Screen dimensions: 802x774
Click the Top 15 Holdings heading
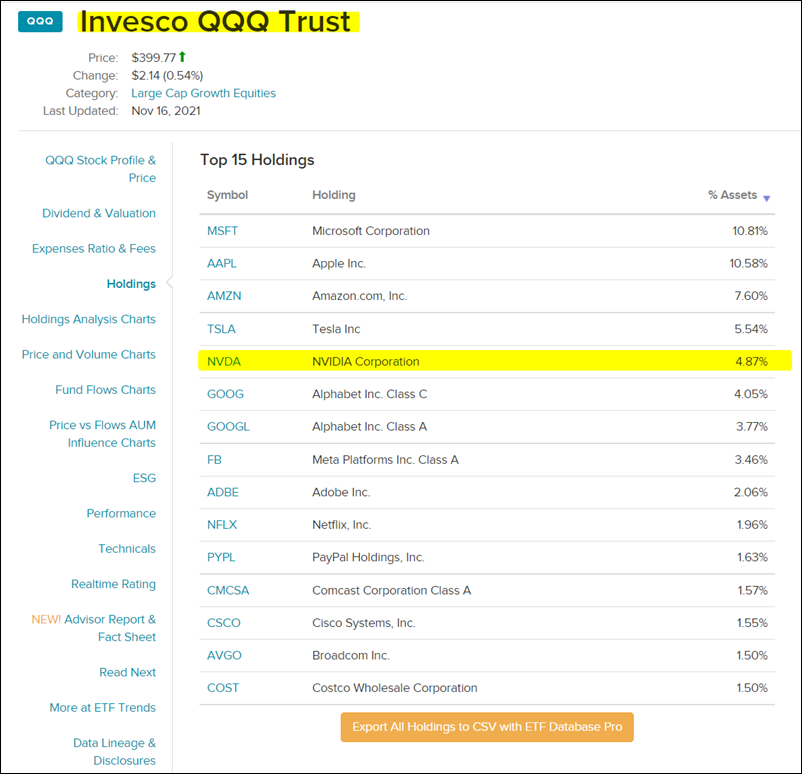[257, 160]
